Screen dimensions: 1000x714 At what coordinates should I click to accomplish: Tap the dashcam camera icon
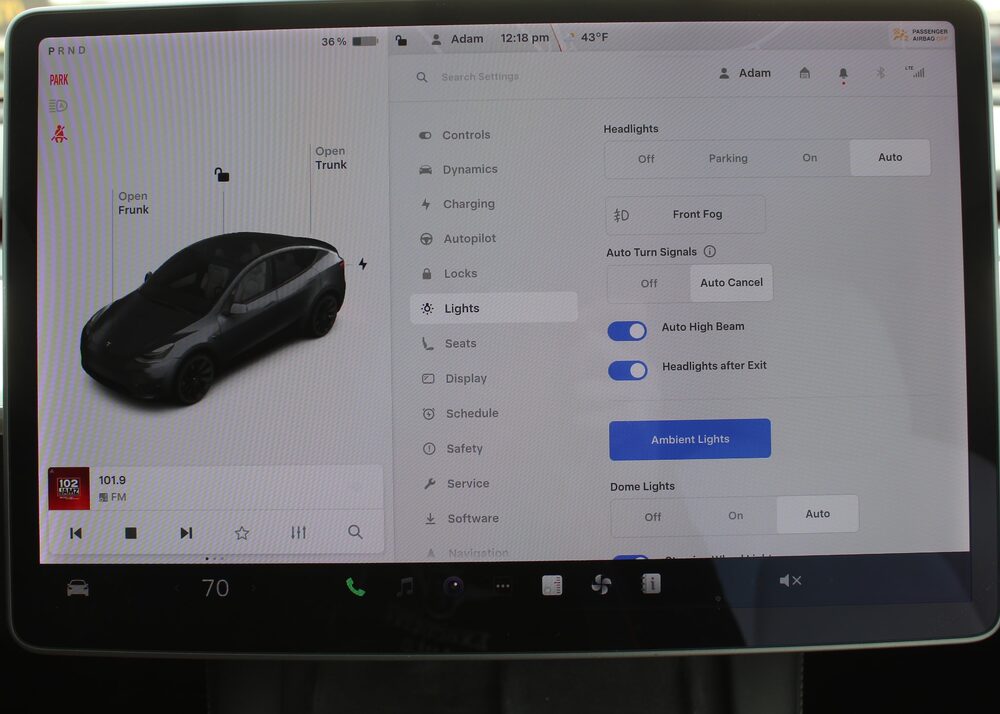pos(454,586)
